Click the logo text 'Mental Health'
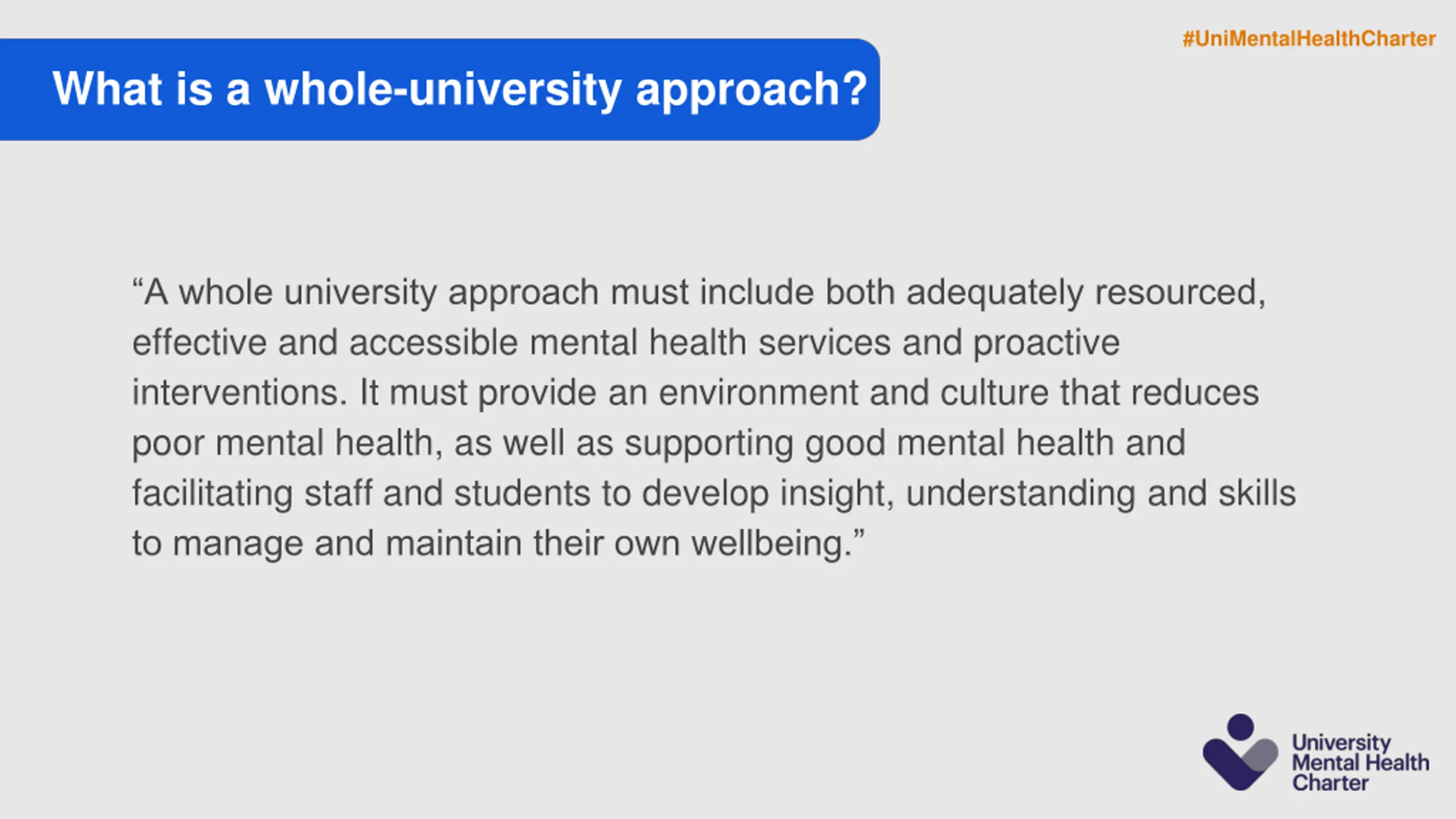The height and width of the screenshot is (819, 1456). (x=1360, y=763)
